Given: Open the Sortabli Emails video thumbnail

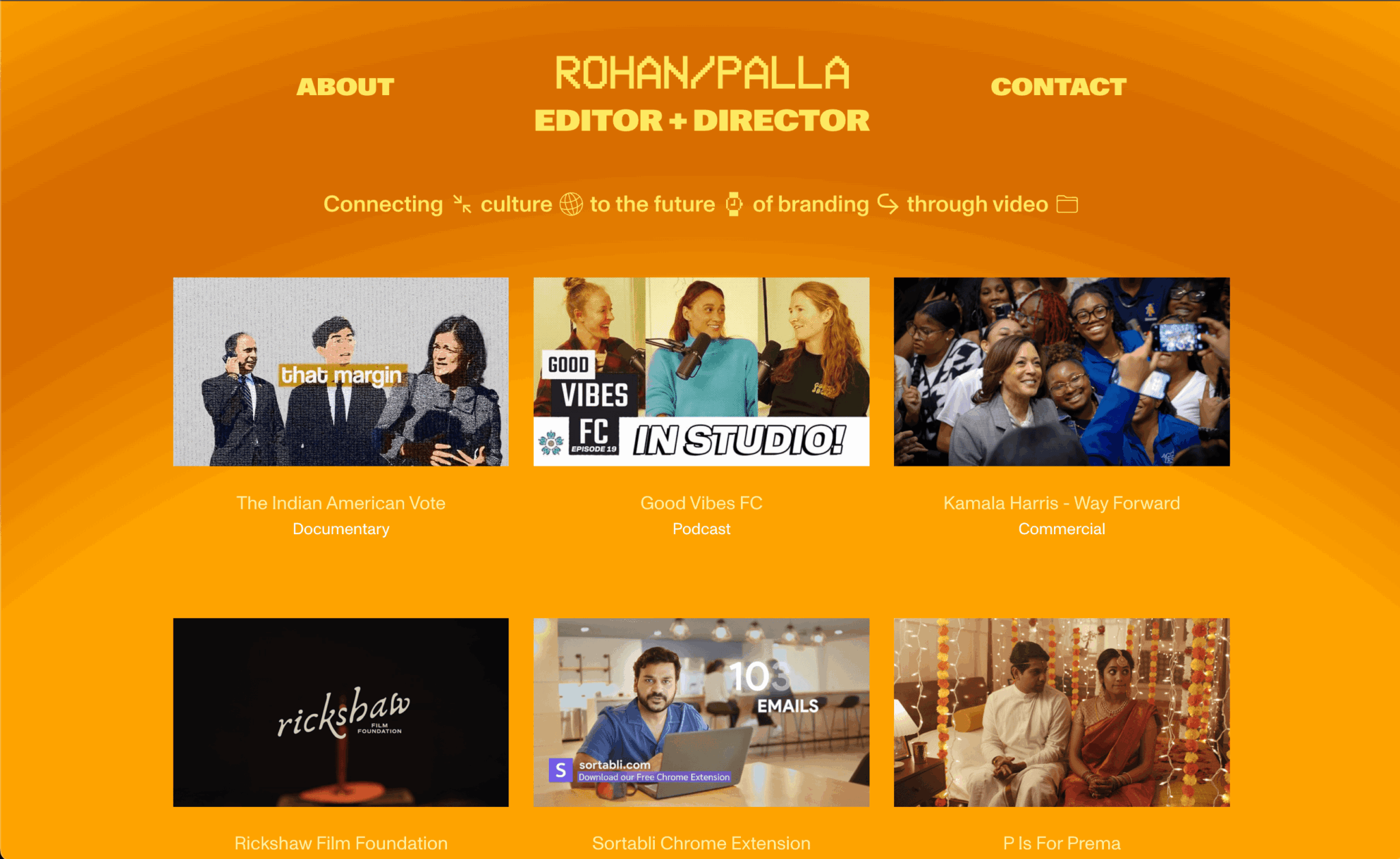Looking at the screenshot, I should coord(701,712).
